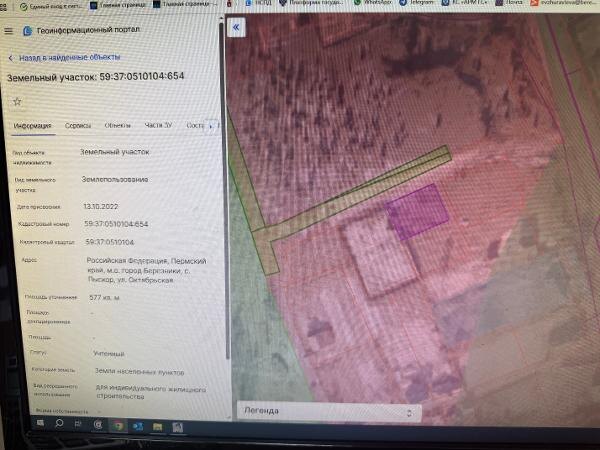The width and height of the screenshot is (600, 450).
Task: Click the Для индивидуального жилищного строительства value
Action: 151,393
